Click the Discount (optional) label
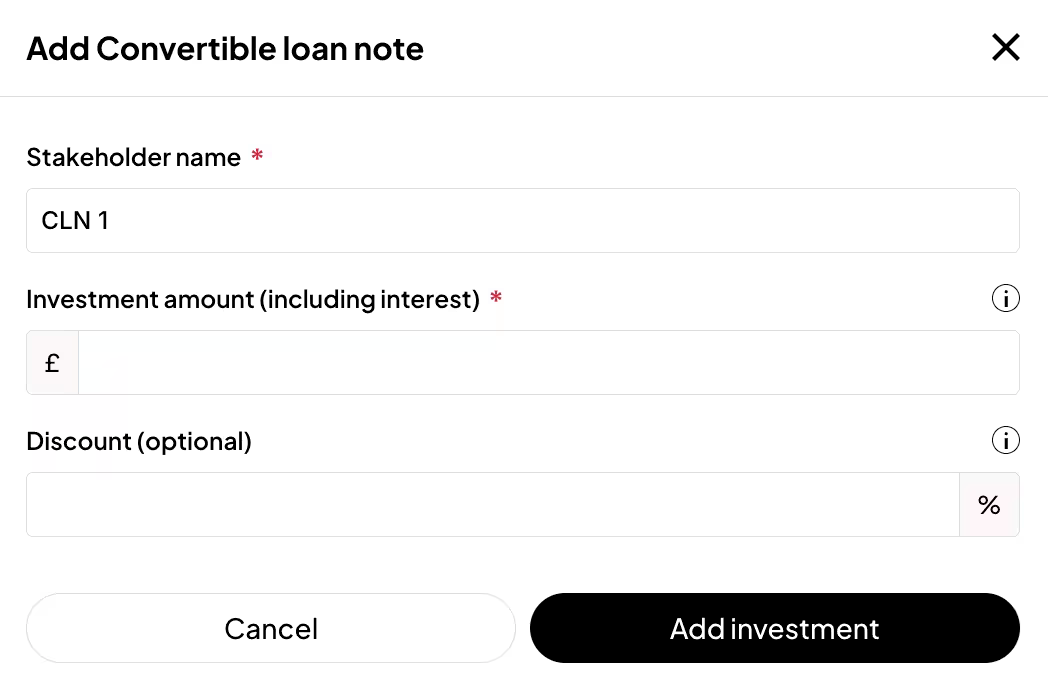Image resolution: width=1048 pixels, height=687 pixels. (x=139, y=440)
